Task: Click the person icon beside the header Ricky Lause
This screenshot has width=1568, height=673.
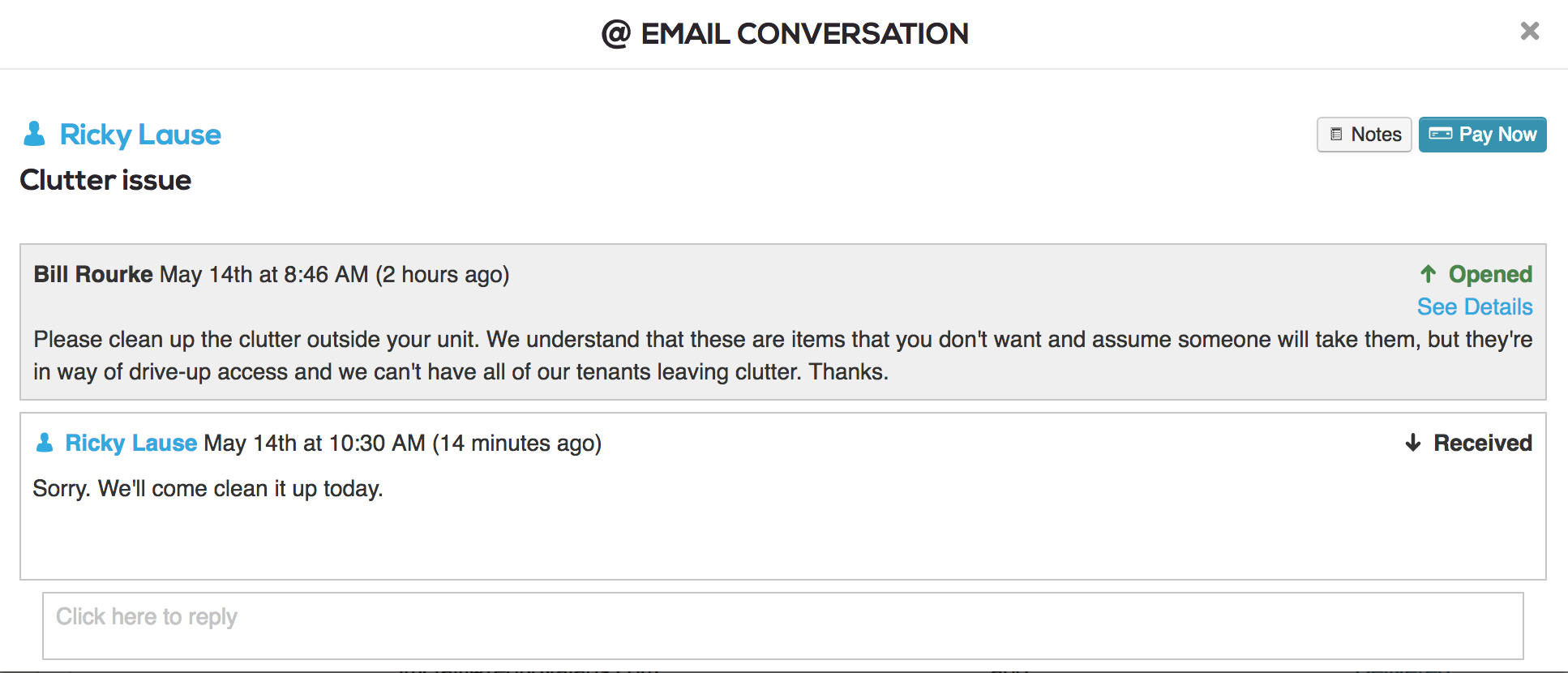Action: (34, 134)
